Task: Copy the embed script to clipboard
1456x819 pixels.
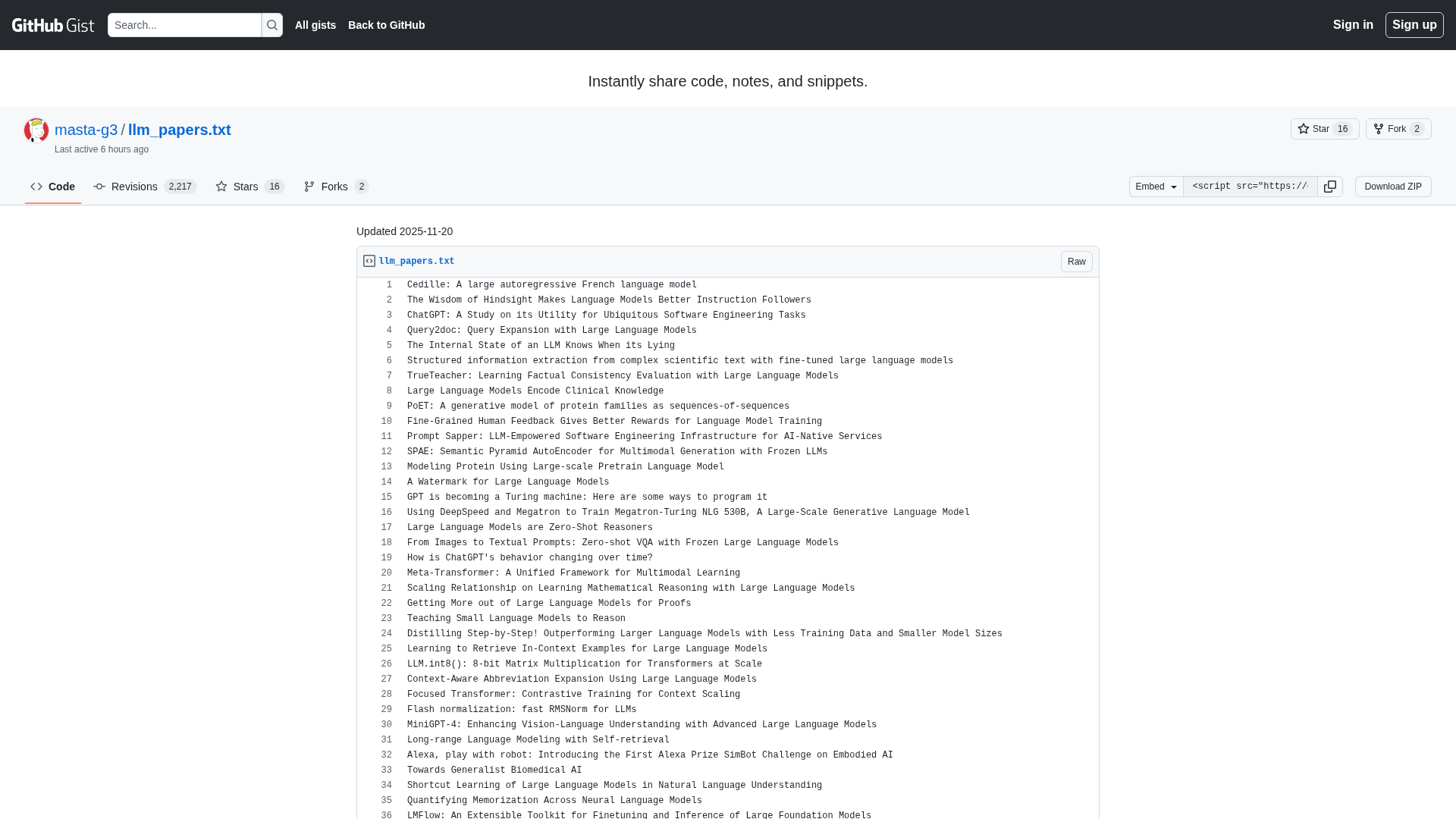Action: tap(1330, 187)
